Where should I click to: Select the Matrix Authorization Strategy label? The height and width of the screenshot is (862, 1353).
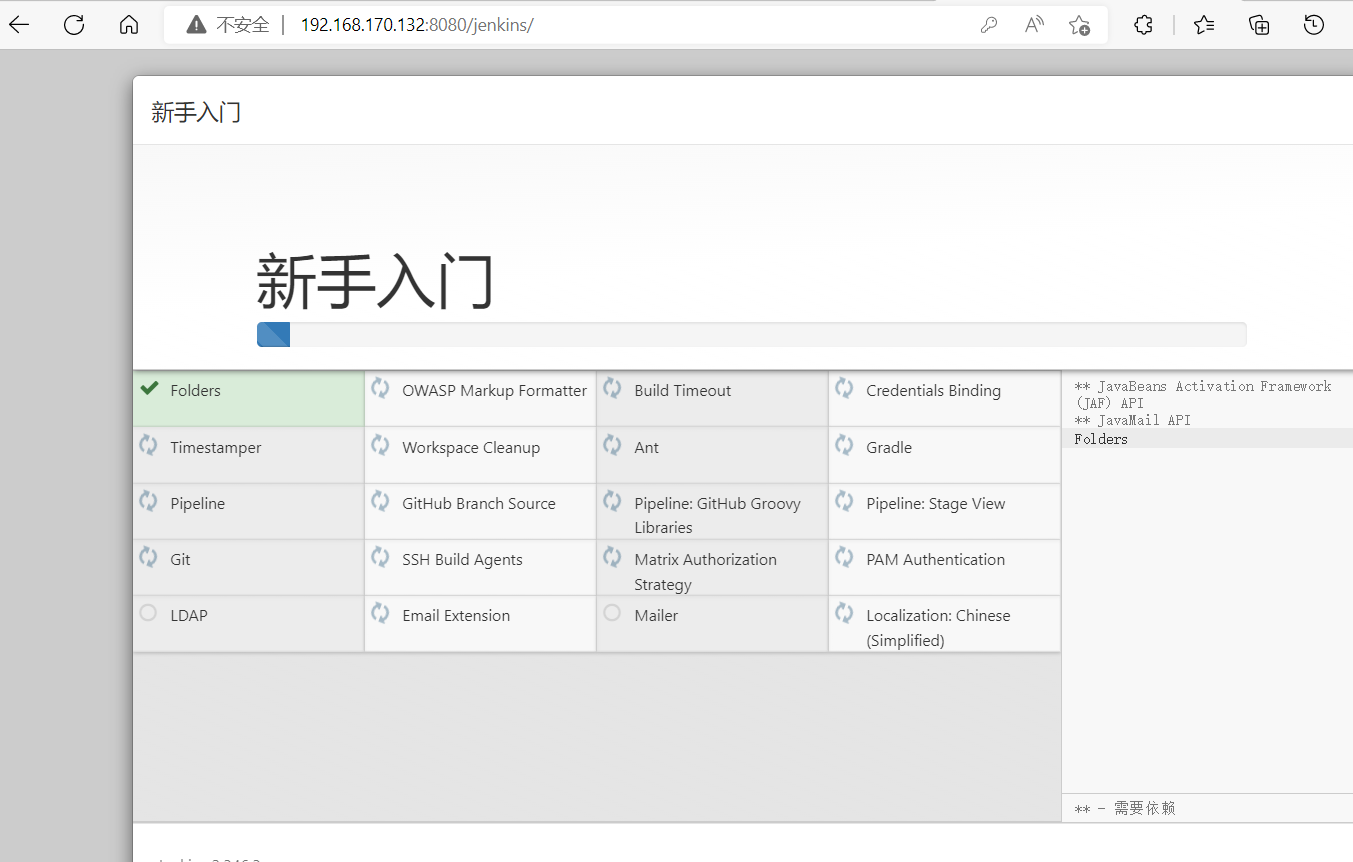[706, 572]
